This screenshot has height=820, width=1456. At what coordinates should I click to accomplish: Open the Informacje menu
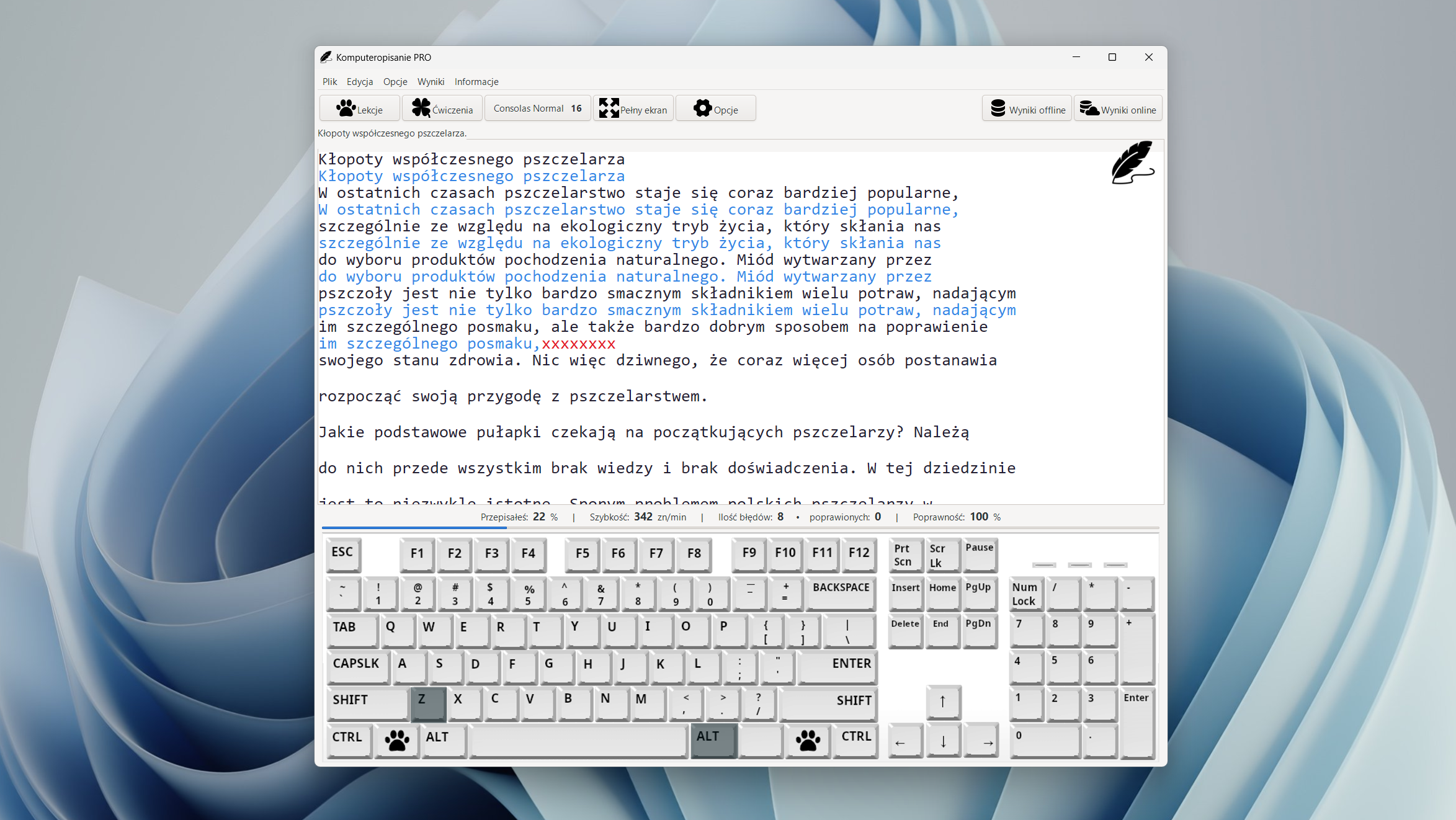(x=476, y=82)
